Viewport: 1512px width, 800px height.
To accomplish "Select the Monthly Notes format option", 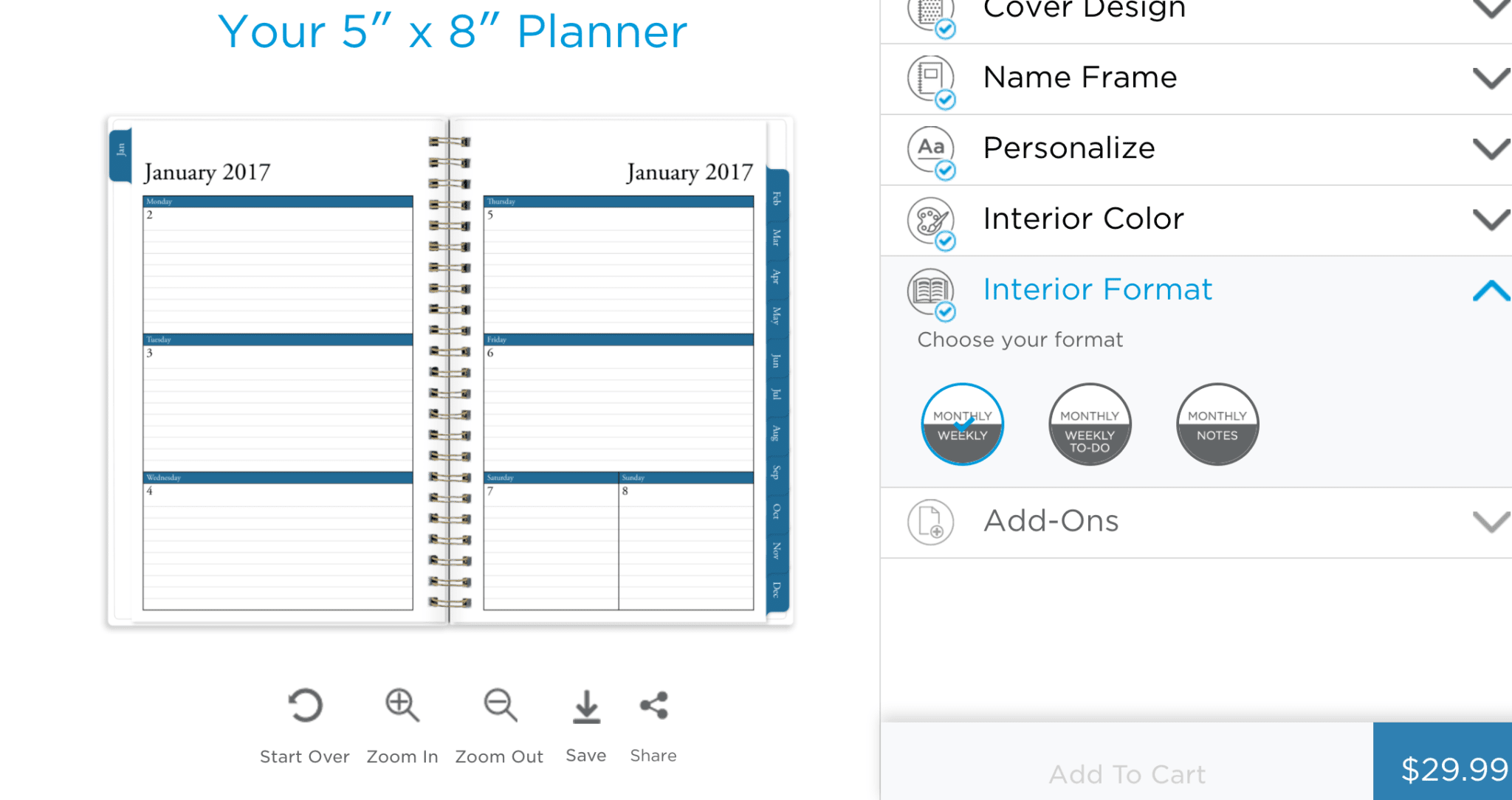I will [x=1217, y=424].
